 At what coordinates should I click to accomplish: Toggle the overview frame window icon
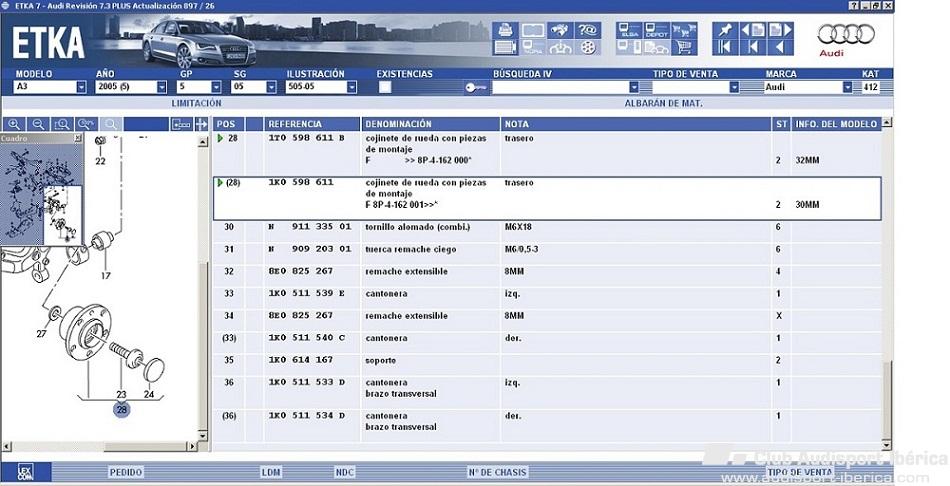coord(181,124)
